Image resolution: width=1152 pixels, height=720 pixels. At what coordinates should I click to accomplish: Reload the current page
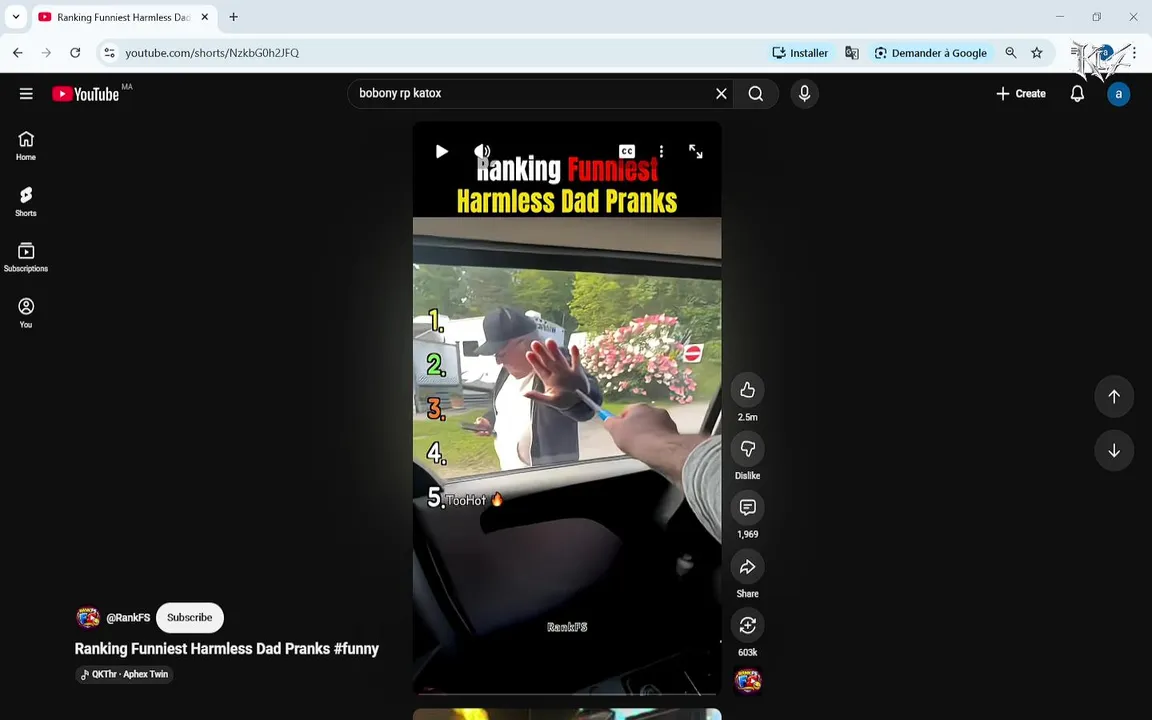coord(75,53)
